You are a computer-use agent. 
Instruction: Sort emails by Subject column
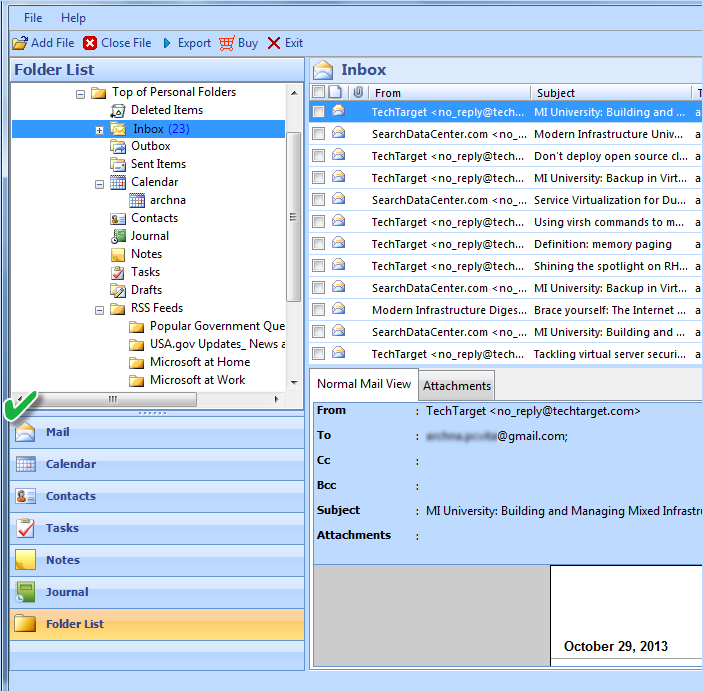(611, 93)
